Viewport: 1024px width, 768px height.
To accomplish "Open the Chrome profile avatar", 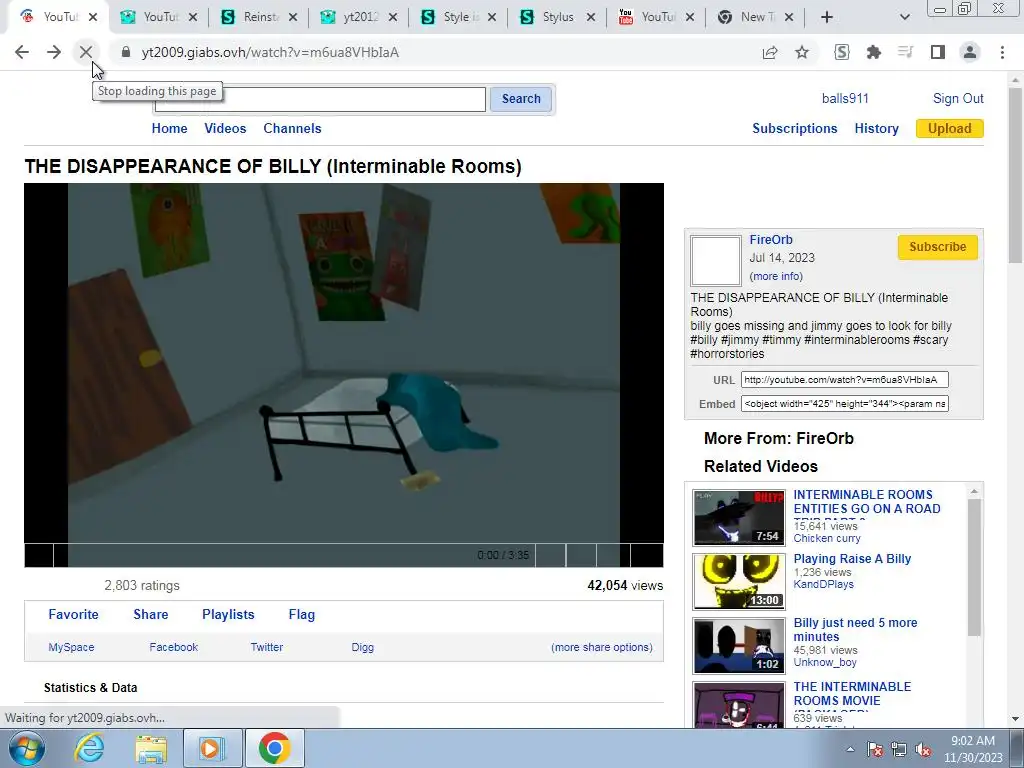I will [x=970, y=52].
